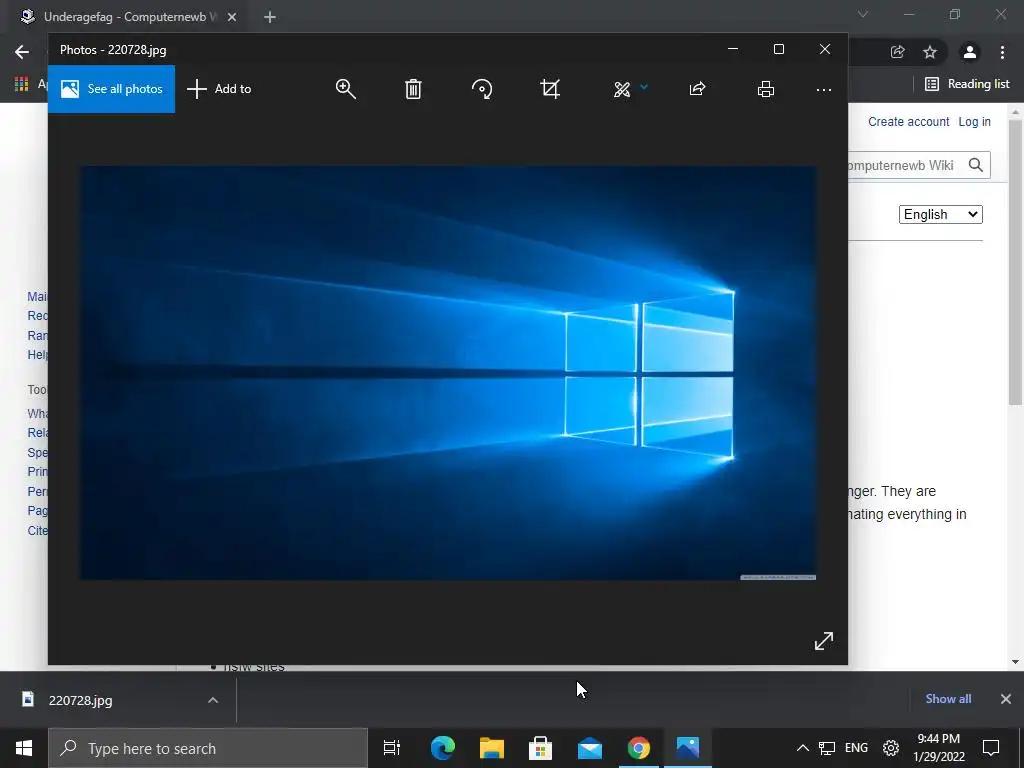Open Chrome three-dot menu
The image size is (1024, 768).
tap(1002, 52)
